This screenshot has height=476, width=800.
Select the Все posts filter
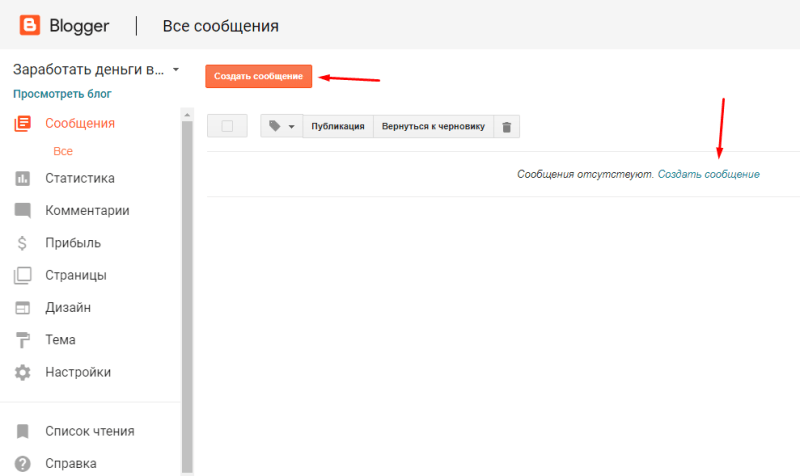pos(63,151)
